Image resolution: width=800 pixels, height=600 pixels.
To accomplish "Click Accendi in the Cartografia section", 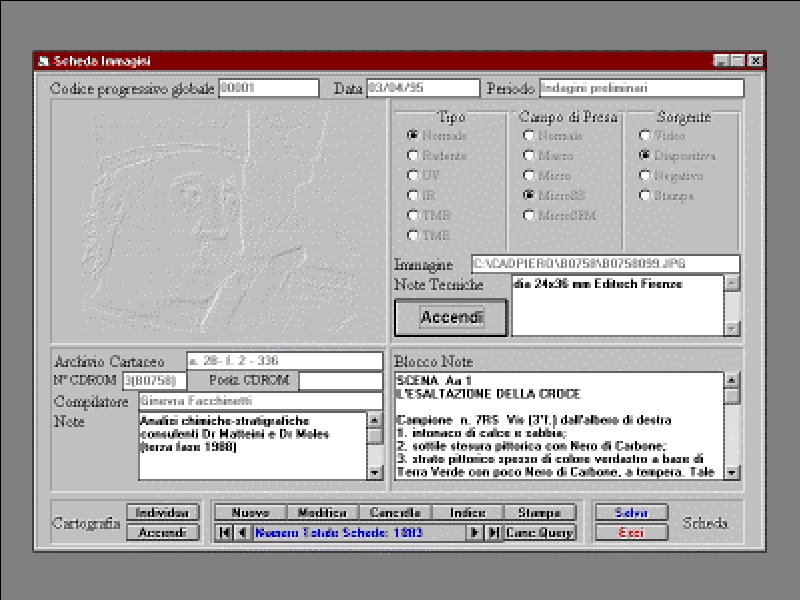I will coord(162,533).
